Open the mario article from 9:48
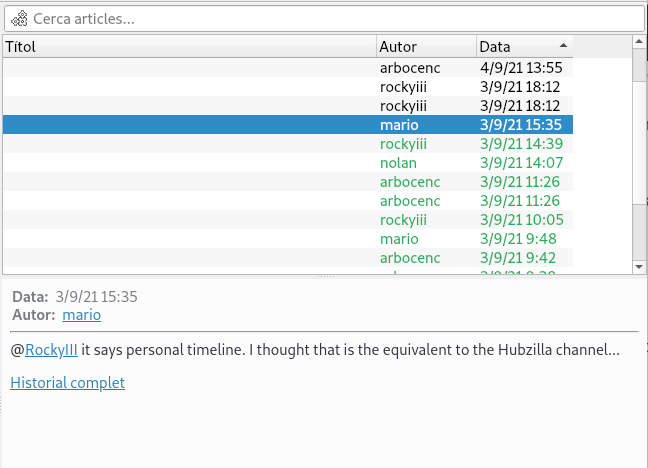Image resolution: width=648 pixels, height=468 pixels. [288, 239]
